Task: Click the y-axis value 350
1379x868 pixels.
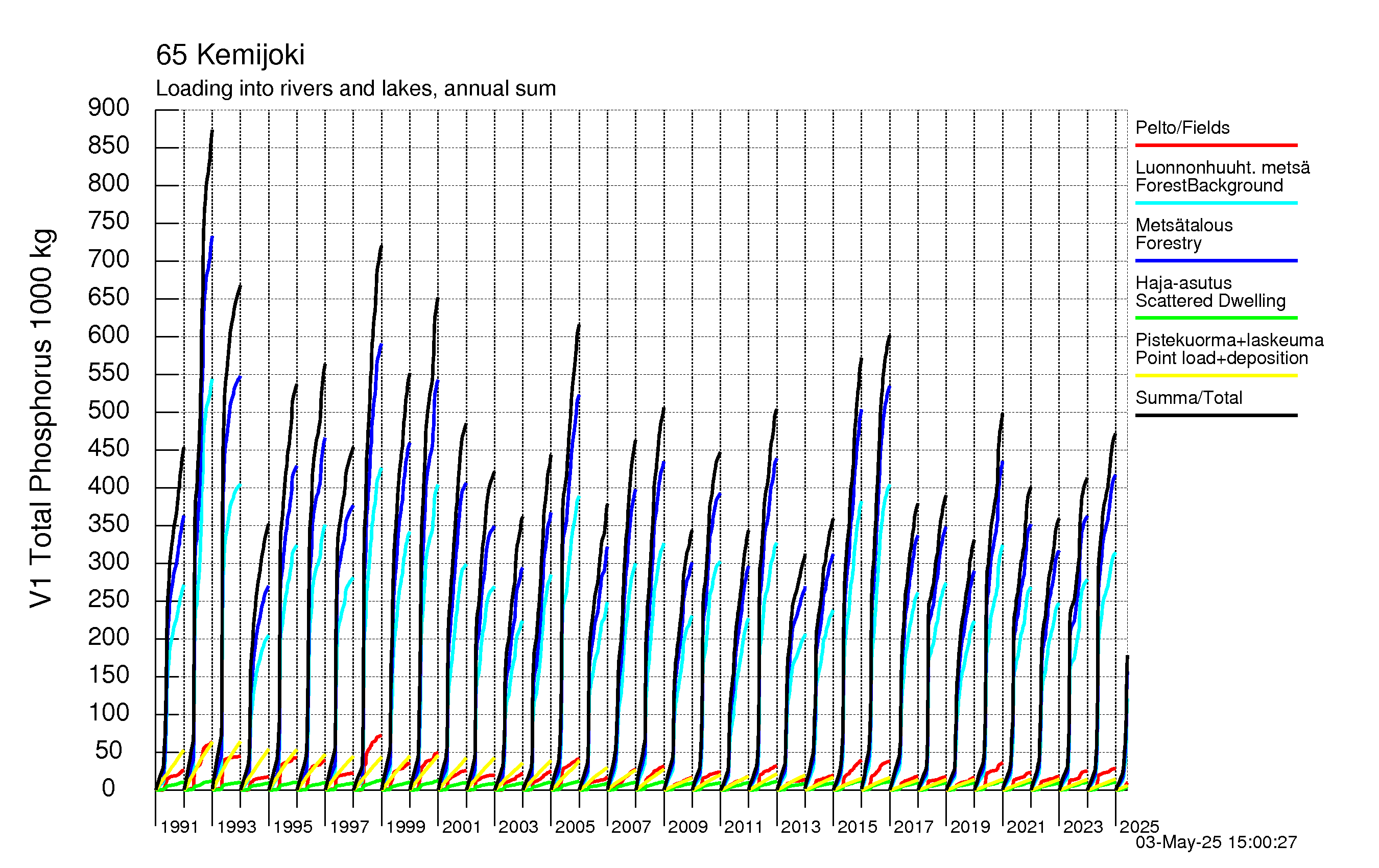Action: (109, 524)
